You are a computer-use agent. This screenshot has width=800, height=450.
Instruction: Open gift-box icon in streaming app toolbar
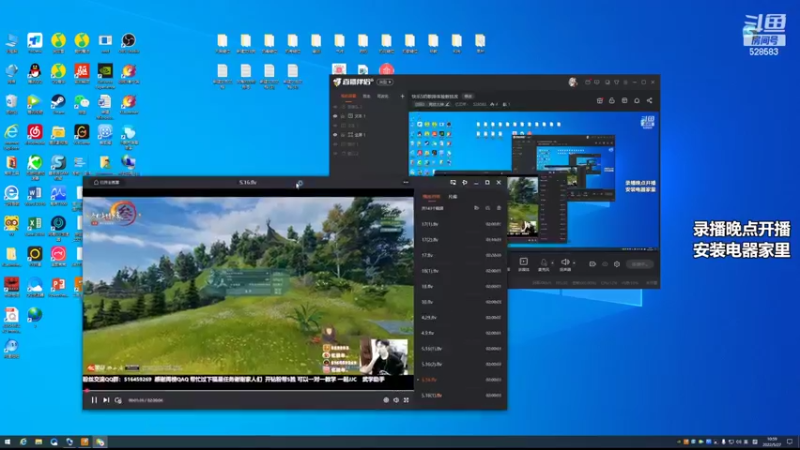coord(600,101)
